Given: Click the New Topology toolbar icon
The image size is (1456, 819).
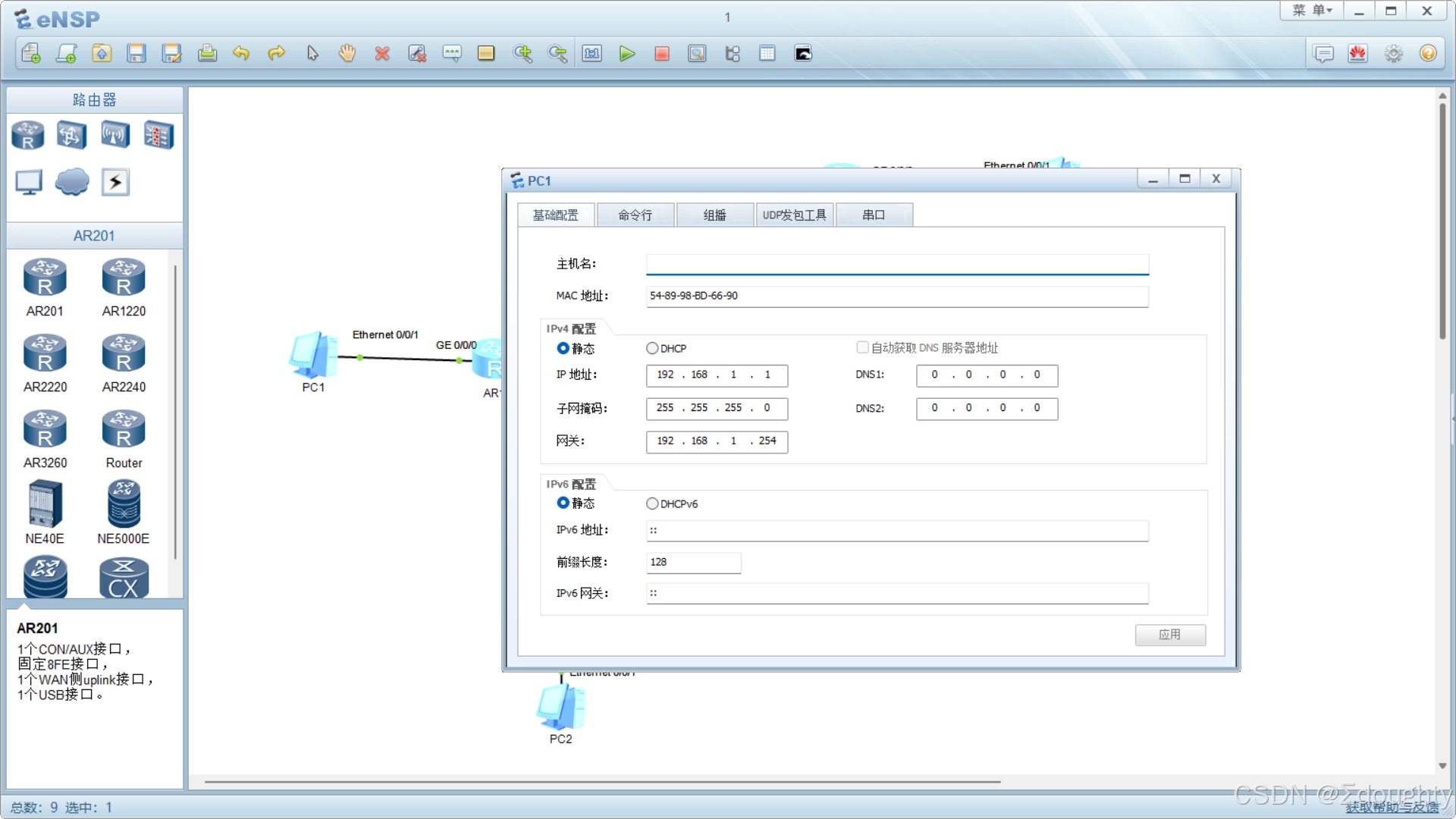Looking at the screenshot, I should point(31,53).
